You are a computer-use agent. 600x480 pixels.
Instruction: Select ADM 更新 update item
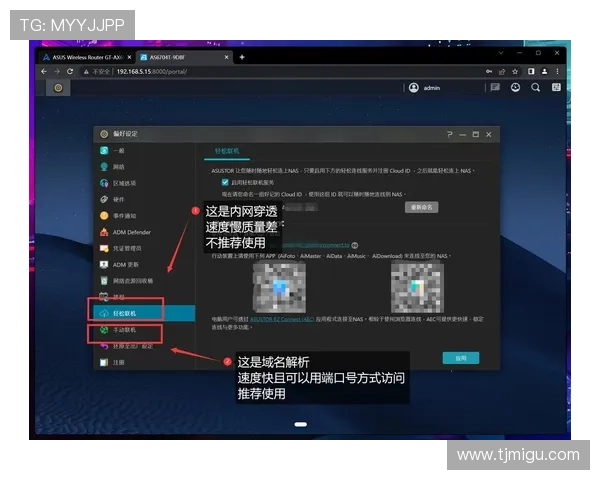(125, 264)
